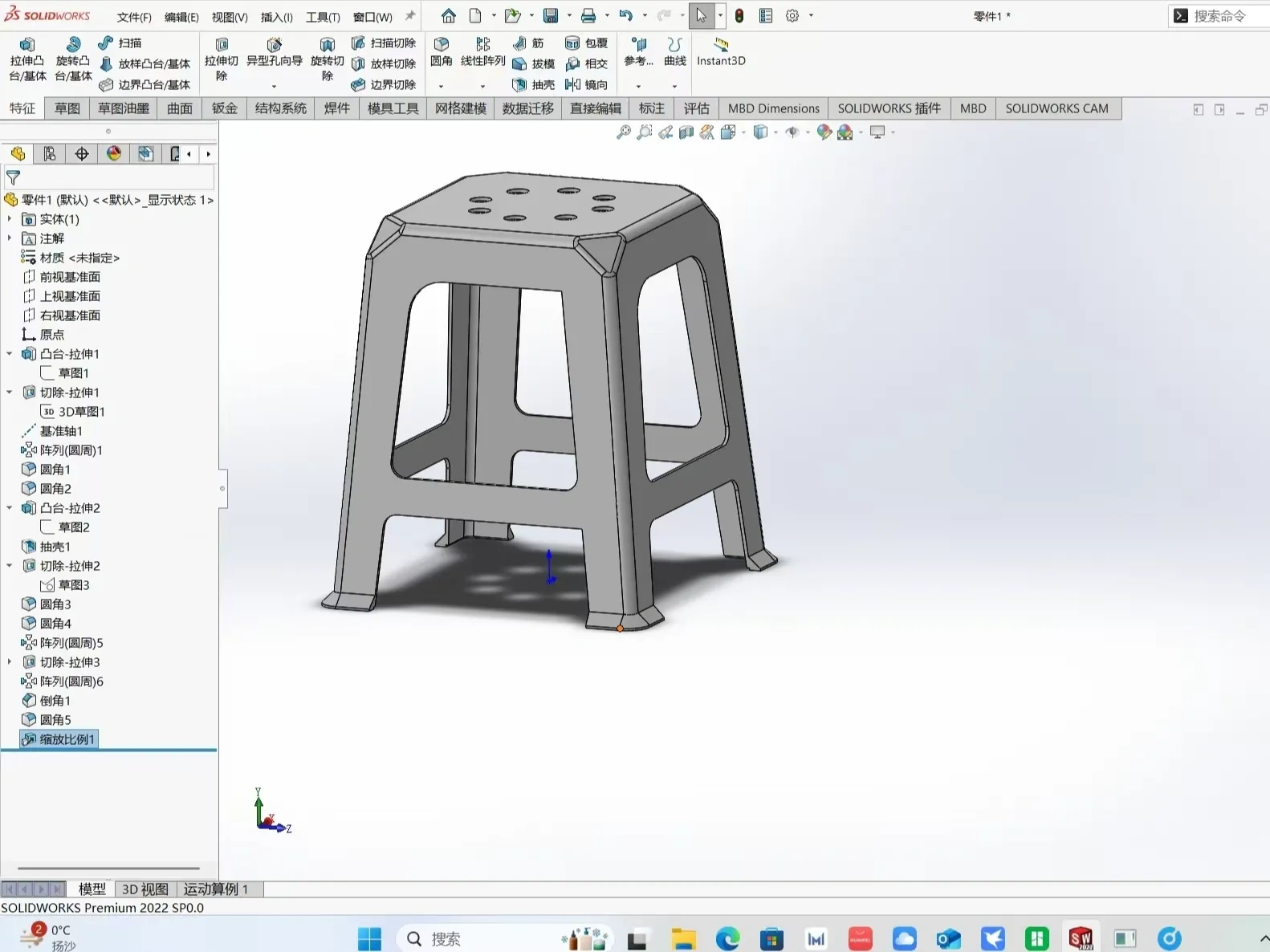Collapse the 凸台-拉伸2 feature node

point(10,507)
